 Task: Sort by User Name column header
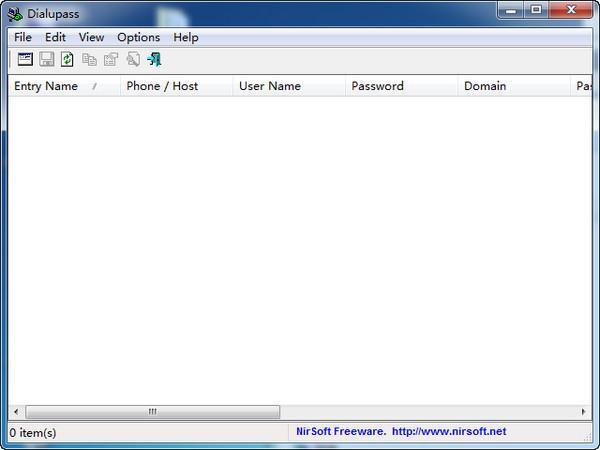click(x=289, y=86)
